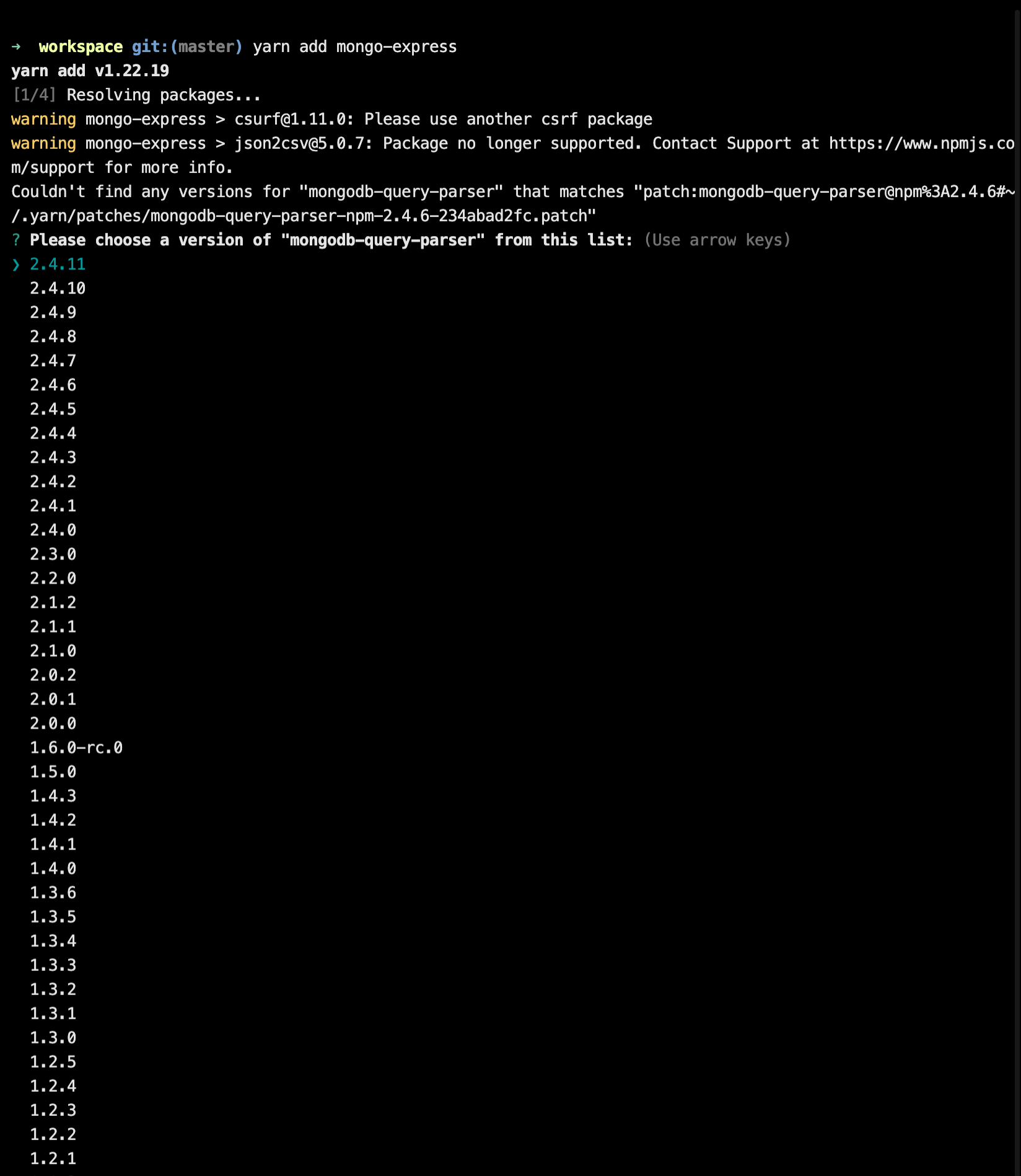Select the oldest listed version 1.2.1

tap(53, 1158)
